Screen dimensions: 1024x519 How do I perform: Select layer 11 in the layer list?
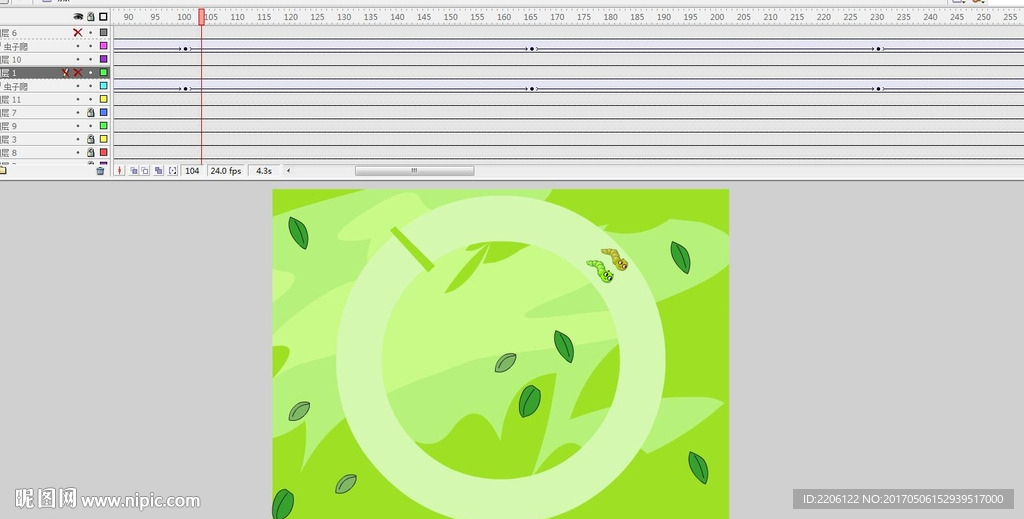coord(30,100)
